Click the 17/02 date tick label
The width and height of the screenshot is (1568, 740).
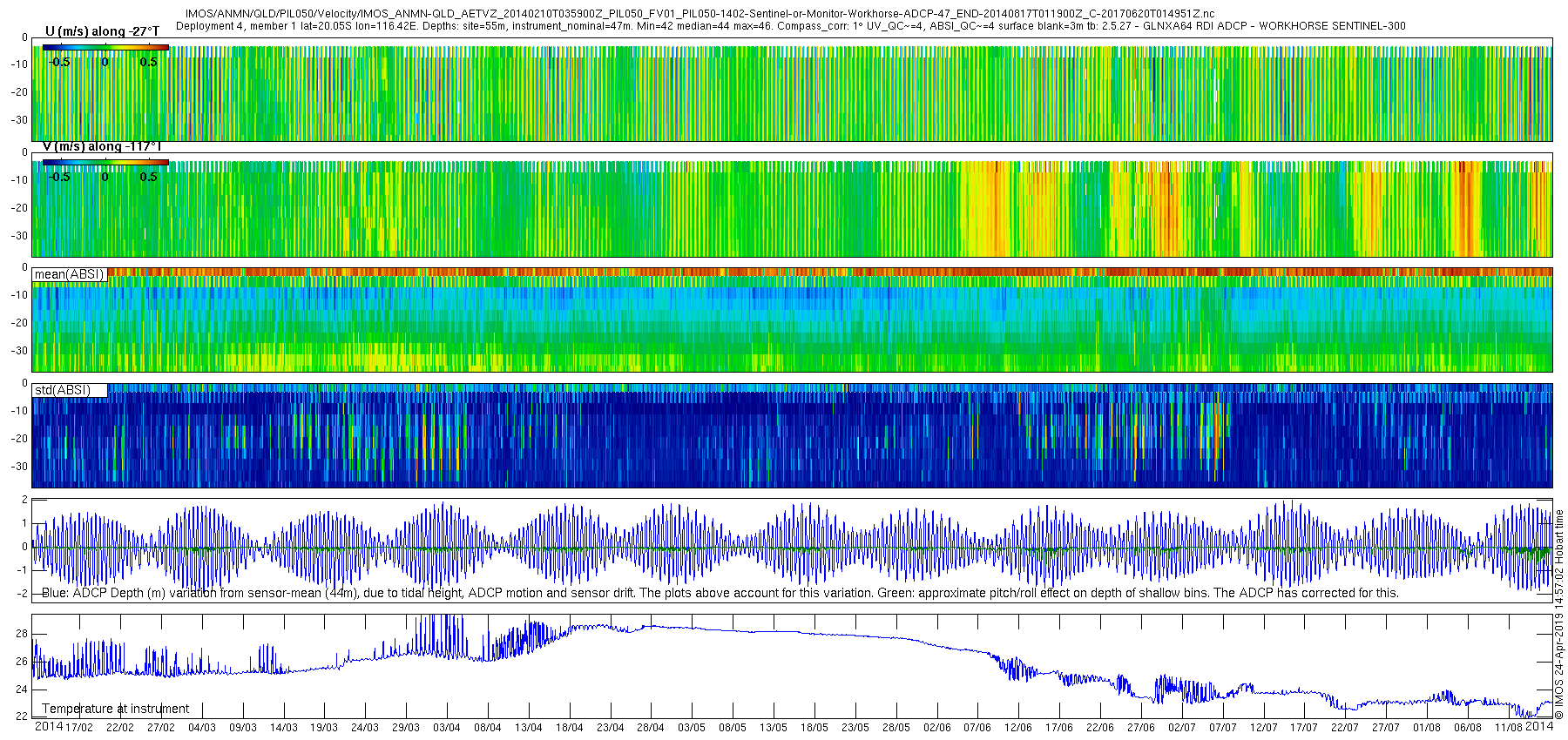tap(79, 728)
